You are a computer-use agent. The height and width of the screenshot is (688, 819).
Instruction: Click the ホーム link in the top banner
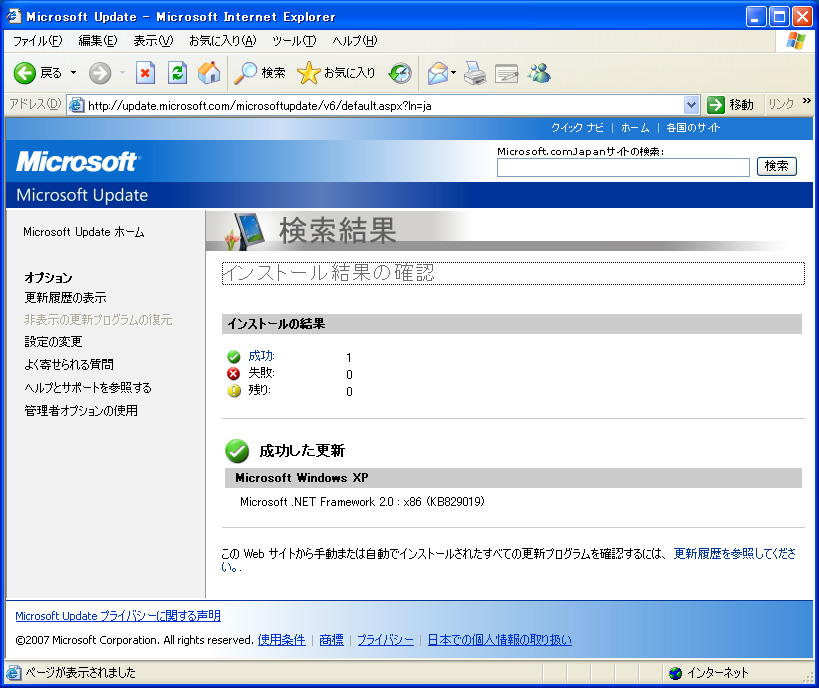coord(635,127)
